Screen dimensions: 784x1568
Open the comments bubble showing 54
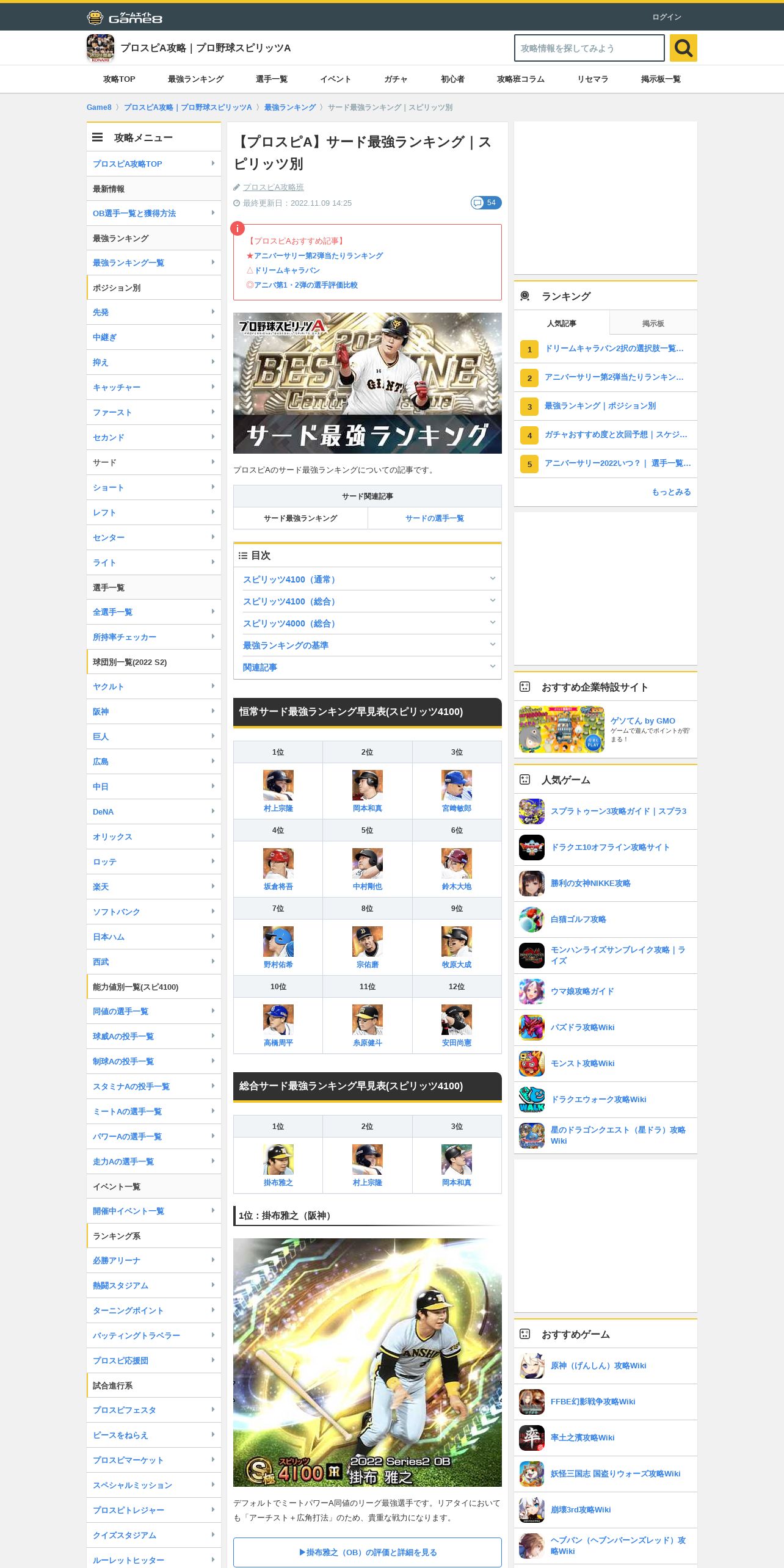tap(486, 203)
